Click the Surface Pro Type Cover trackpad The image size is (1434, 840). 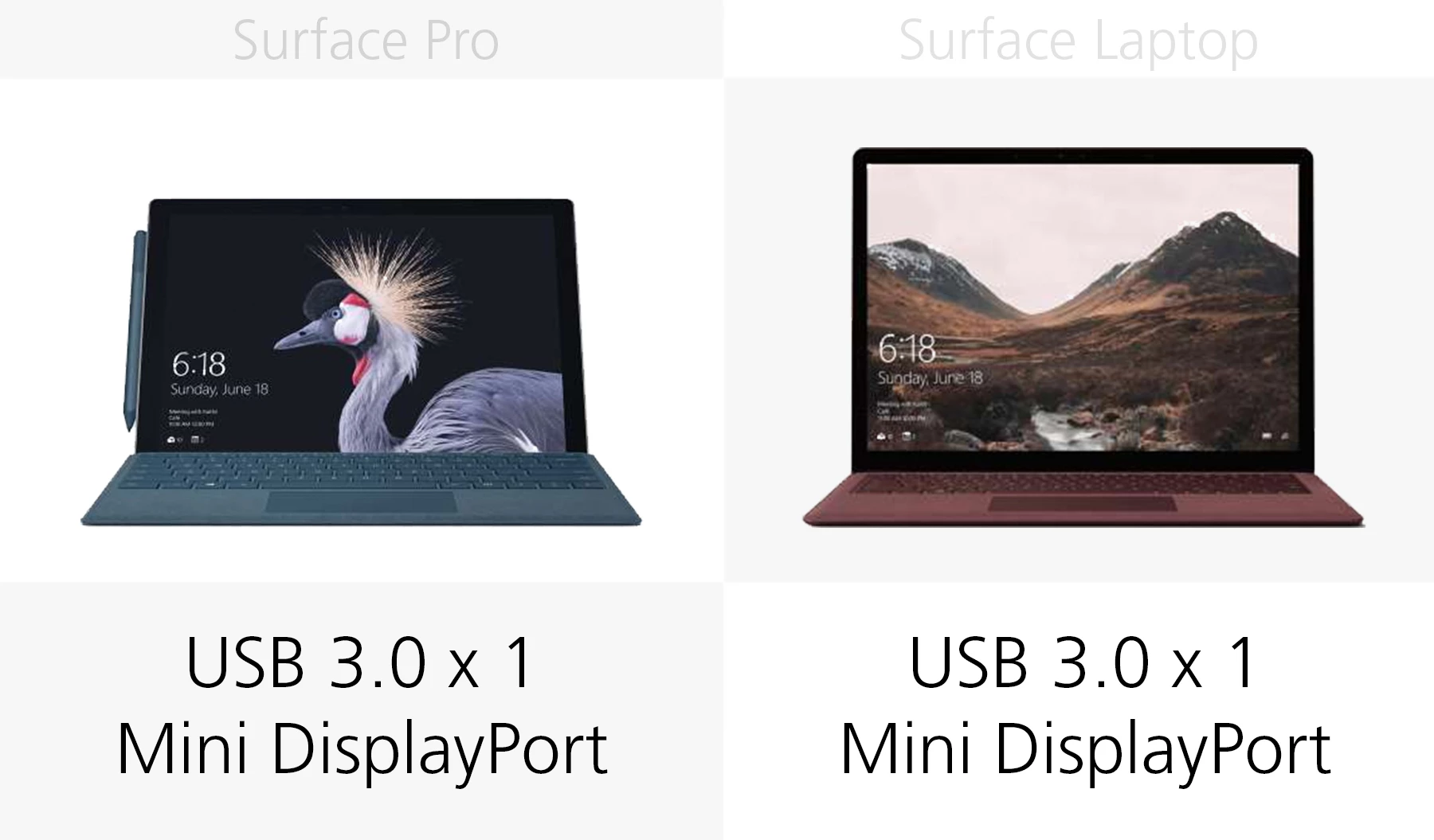point(362,502)
